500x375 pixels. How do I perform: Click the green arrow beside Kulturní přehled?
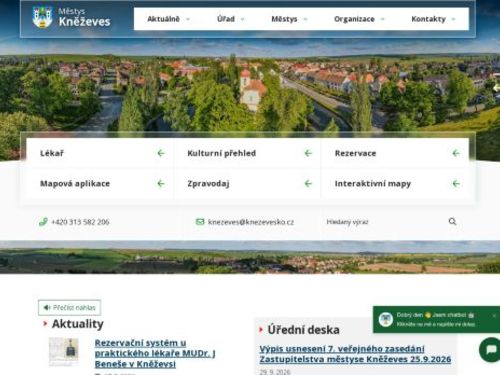308,153
